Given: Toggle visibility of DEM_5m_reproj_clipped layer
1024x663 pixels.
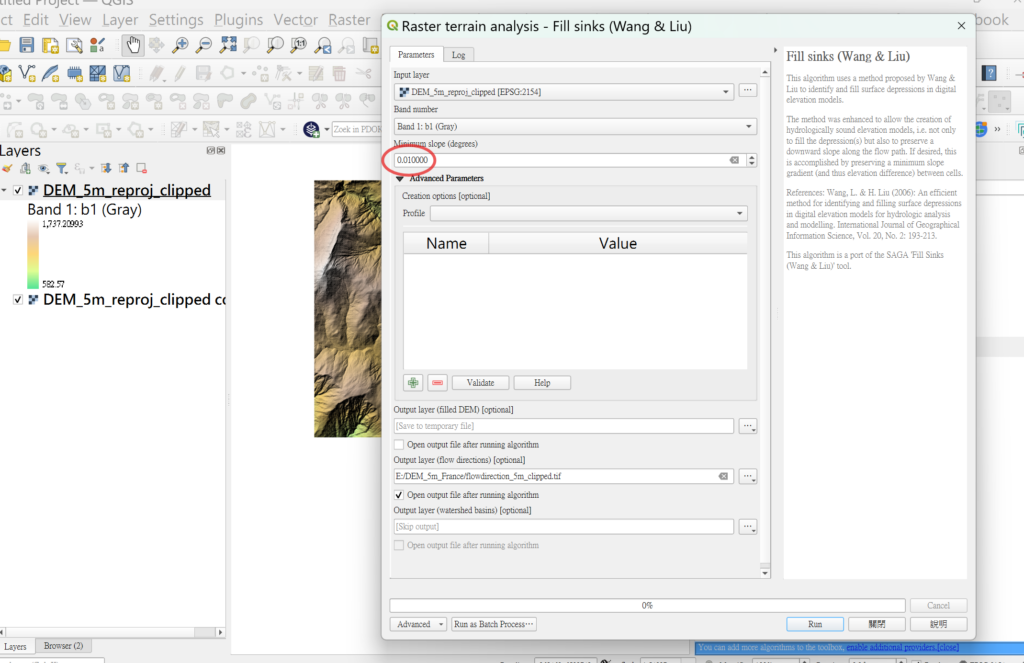Looking at the screenshot, I should (18, 191).
